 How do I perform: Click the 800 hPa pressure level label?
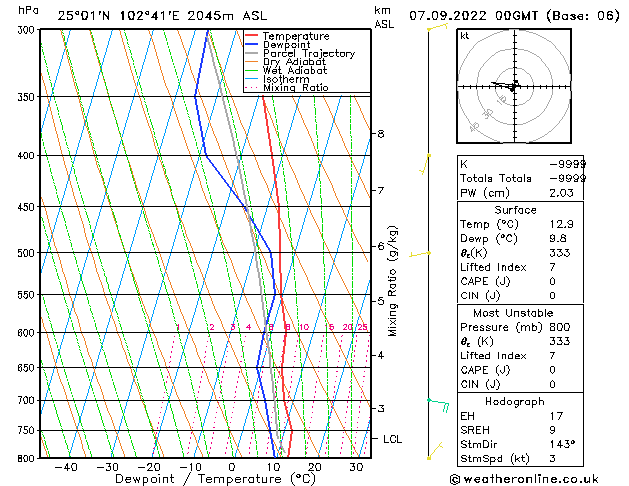coord(28,458)
